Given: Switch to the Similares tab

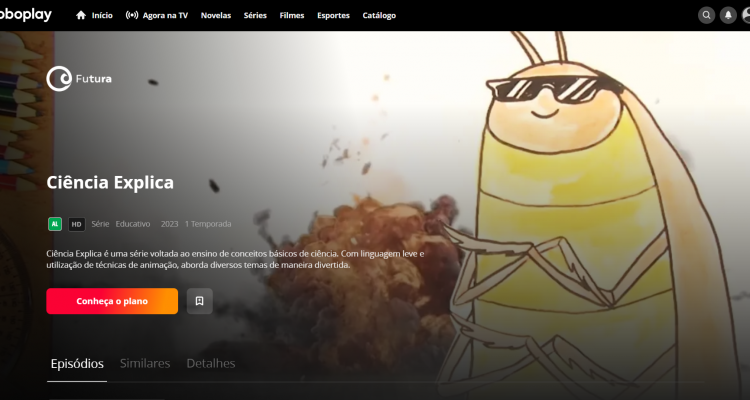Looking at the screenshot, I should click(145, 364).
